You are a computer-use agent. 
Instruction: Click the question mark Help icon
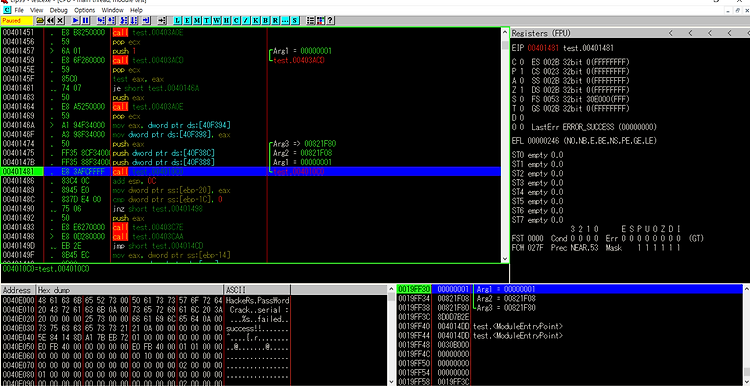point(330,21)
